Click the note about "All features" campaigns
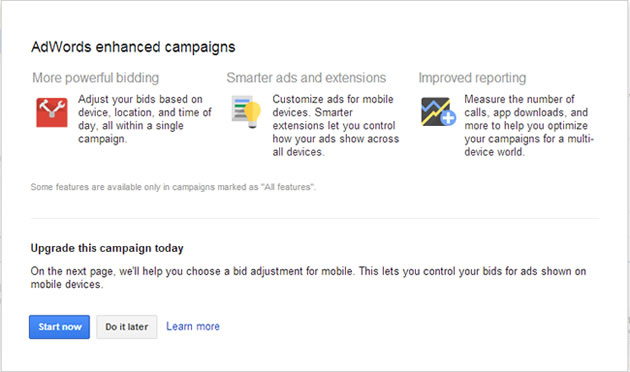The image size is (630, 372). coord(173,187)
